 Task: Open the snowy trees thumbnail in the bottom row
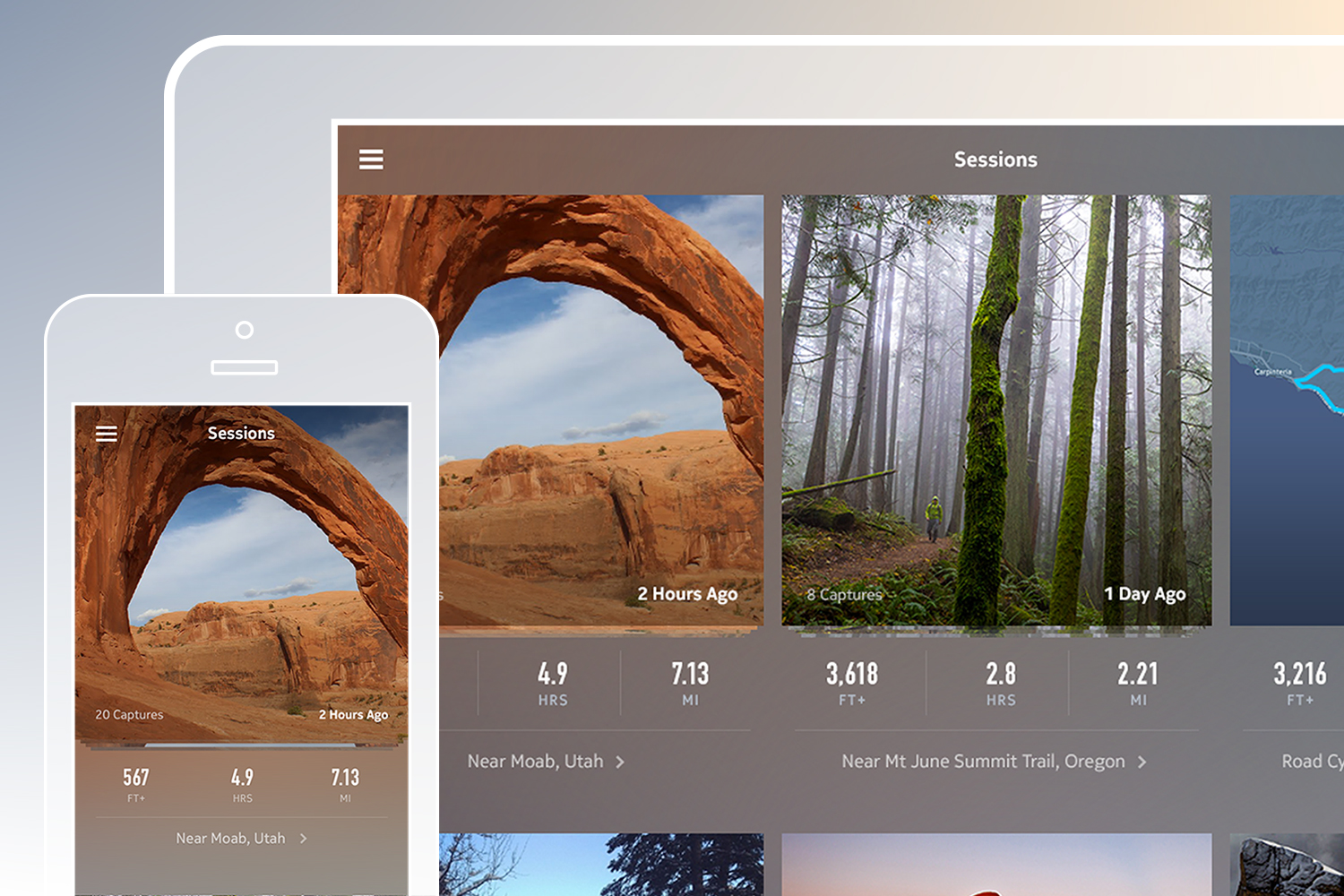point(601,865)
